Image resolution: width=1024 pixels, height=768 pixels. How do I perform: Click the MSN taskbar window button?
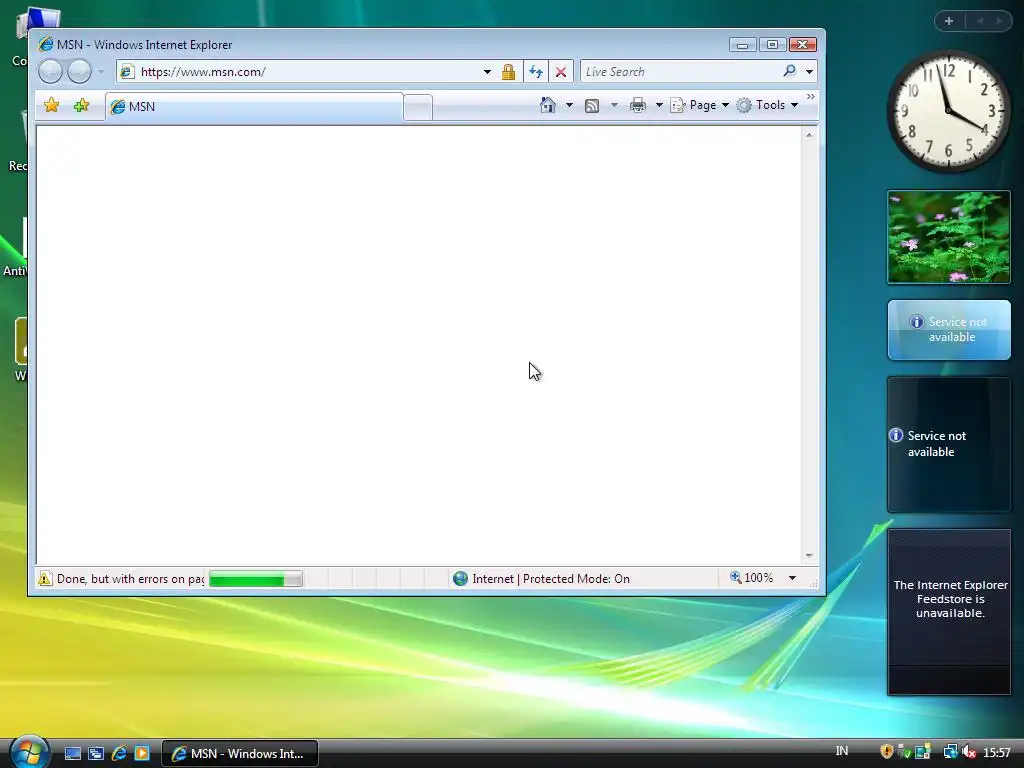240,754
